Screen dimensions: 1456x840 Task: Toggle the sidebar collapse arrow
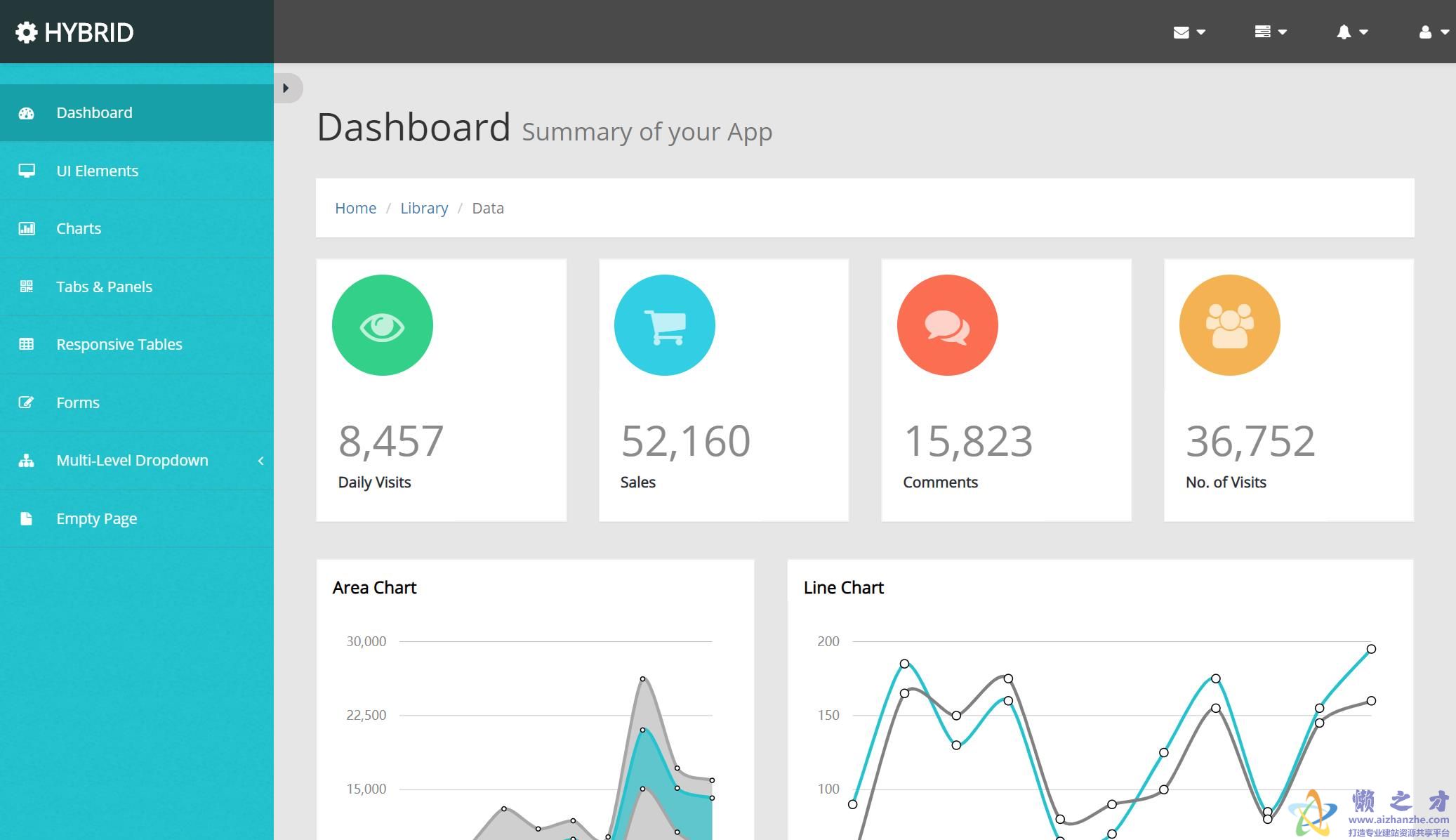coord(286,88)
